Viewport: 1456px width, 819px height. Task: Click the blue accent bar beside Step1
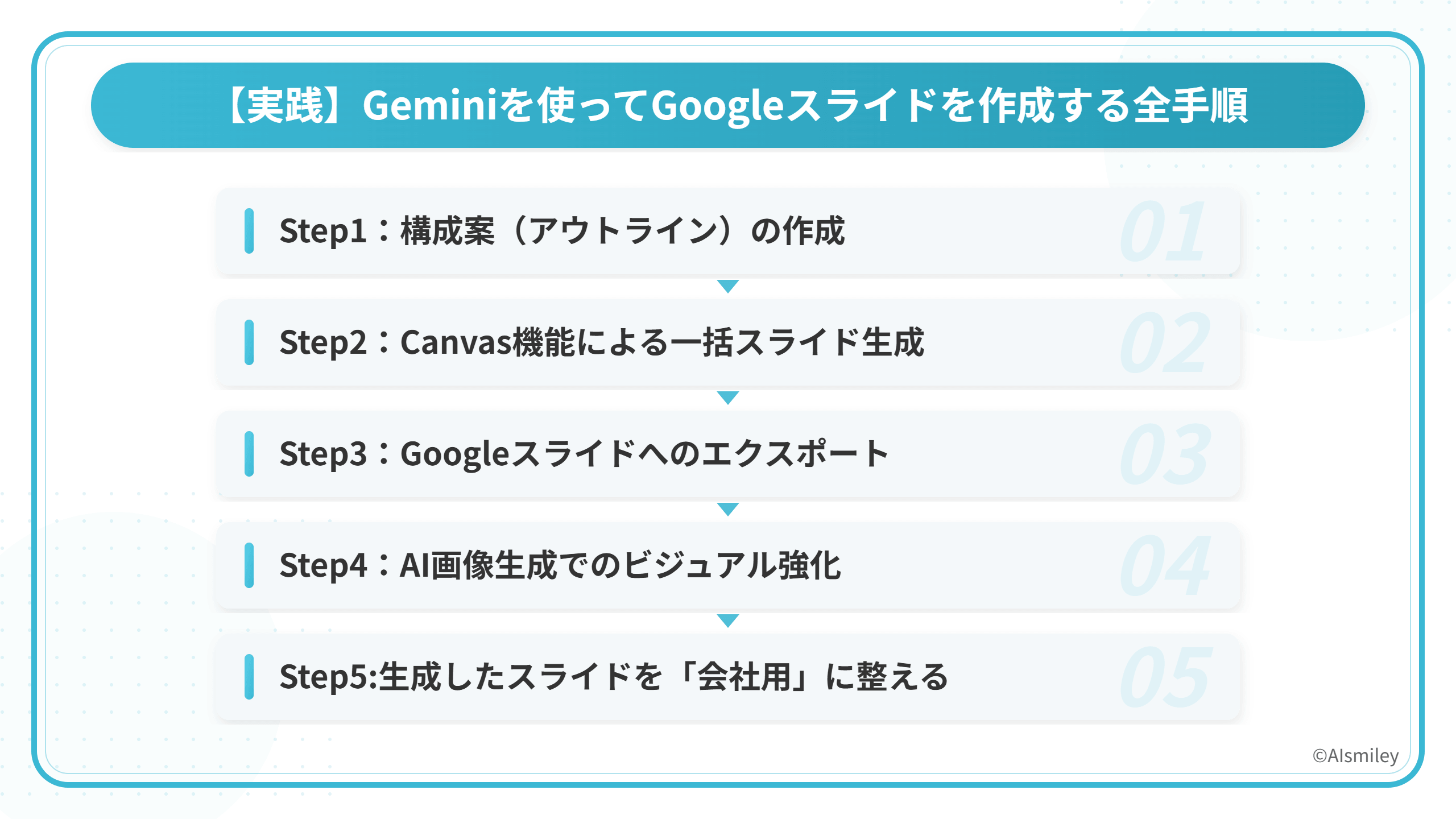(249, 231)
